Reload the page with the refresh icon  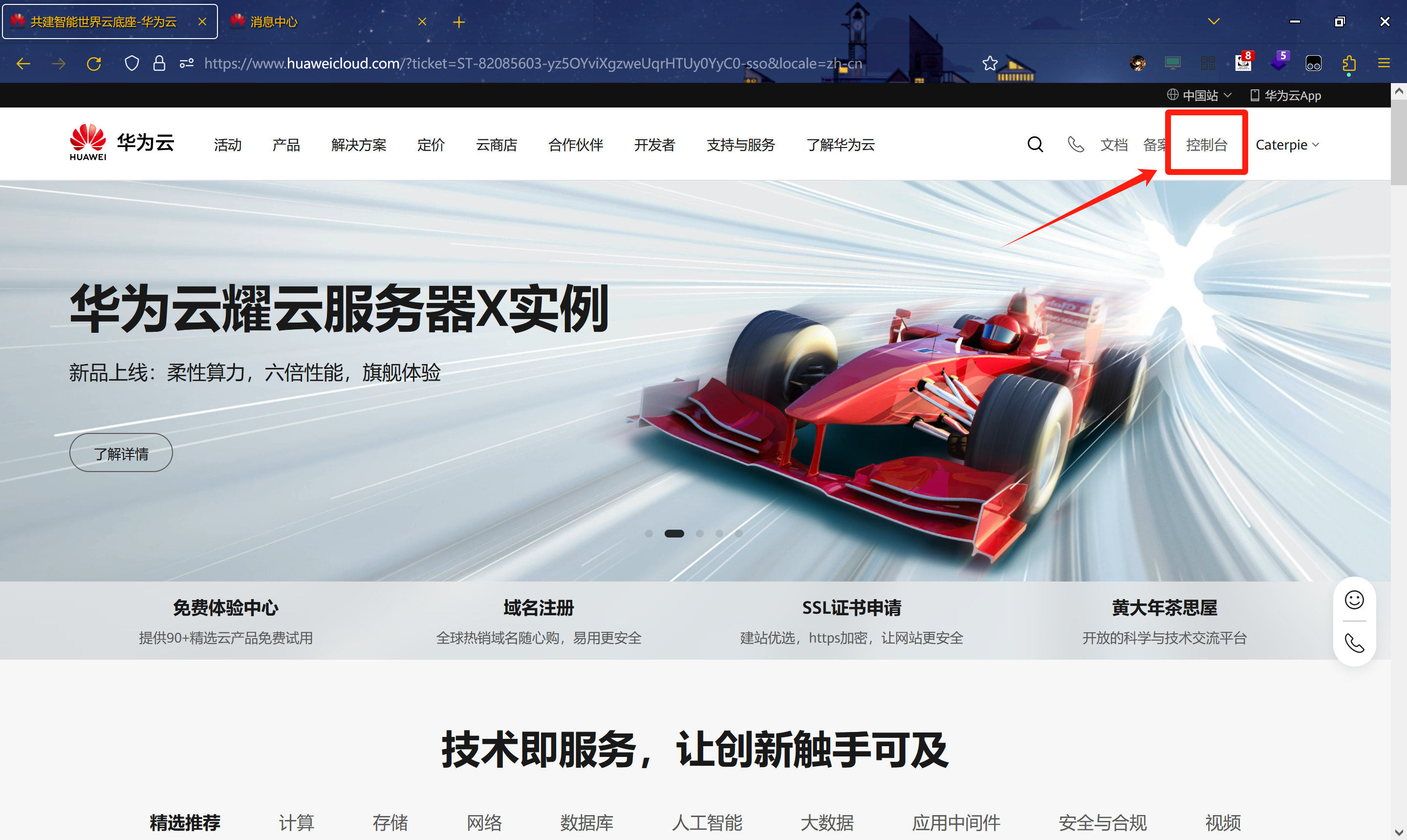pos(94,64)
